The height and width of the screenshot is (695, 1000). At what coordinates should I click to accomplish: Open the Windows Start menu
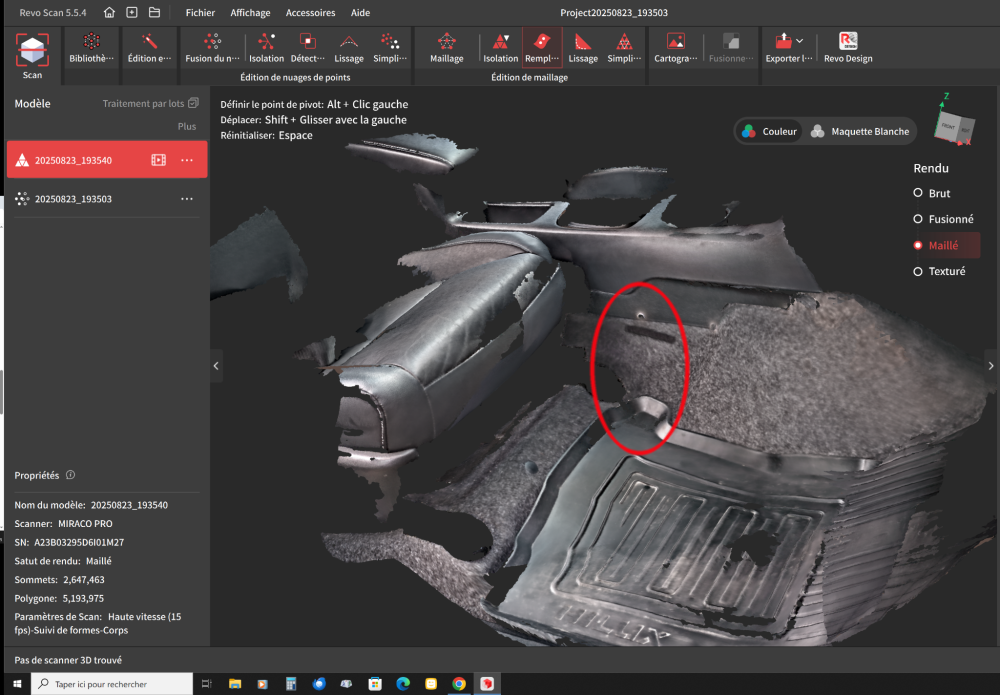(x=17, y=684)
